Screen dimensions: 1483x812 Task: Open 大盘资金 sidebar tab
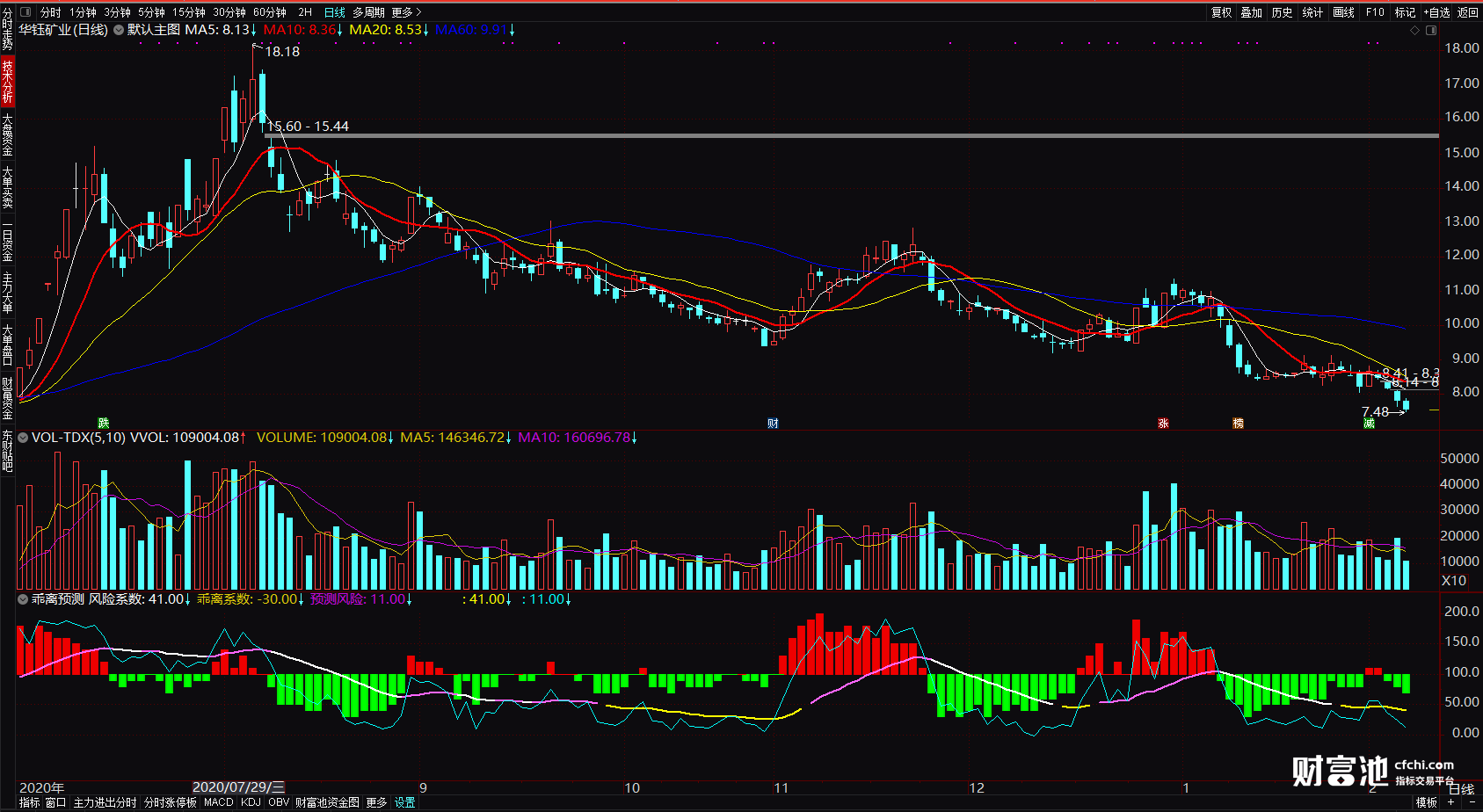7,134
